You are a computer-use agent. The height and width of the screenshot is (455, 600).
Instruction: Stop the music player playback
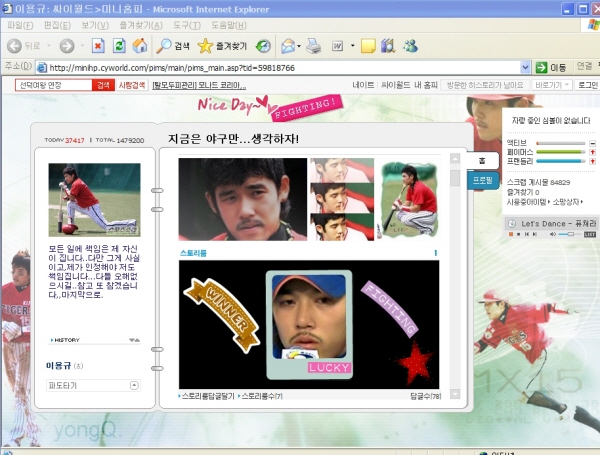click(520, 234)
